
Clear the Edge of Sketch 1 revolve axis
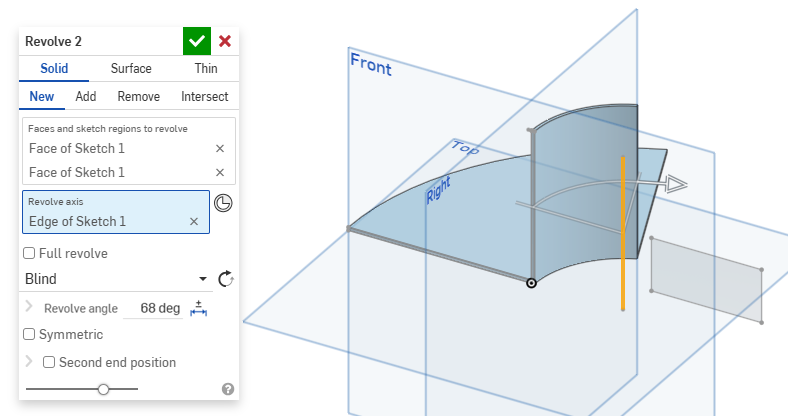194,221
